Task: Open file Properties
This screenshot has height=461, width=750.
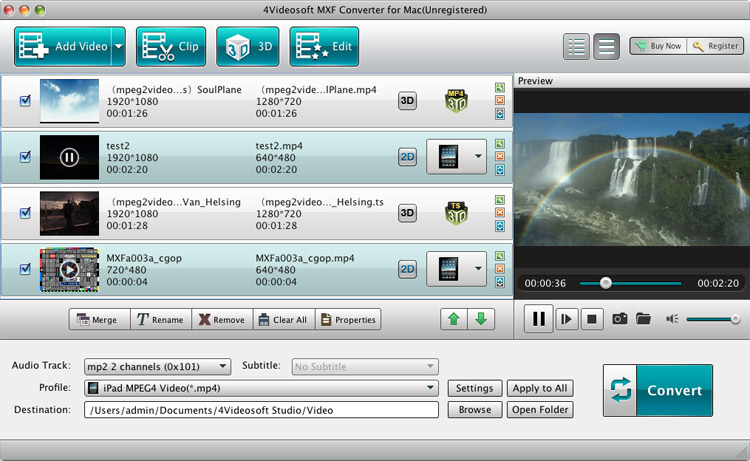Action: (x=348, y=319)
